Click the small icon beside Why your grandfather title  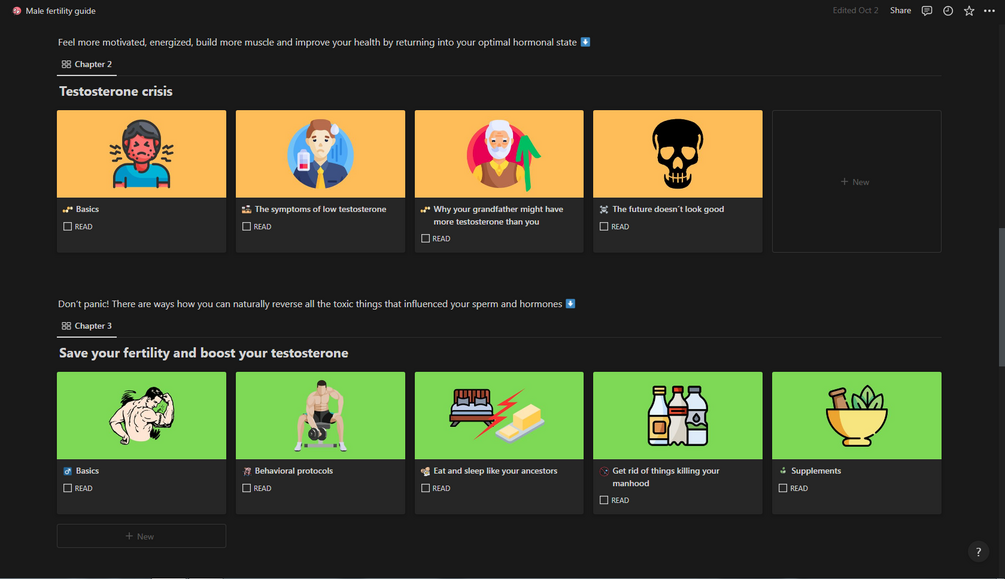[x=425, y=209]
